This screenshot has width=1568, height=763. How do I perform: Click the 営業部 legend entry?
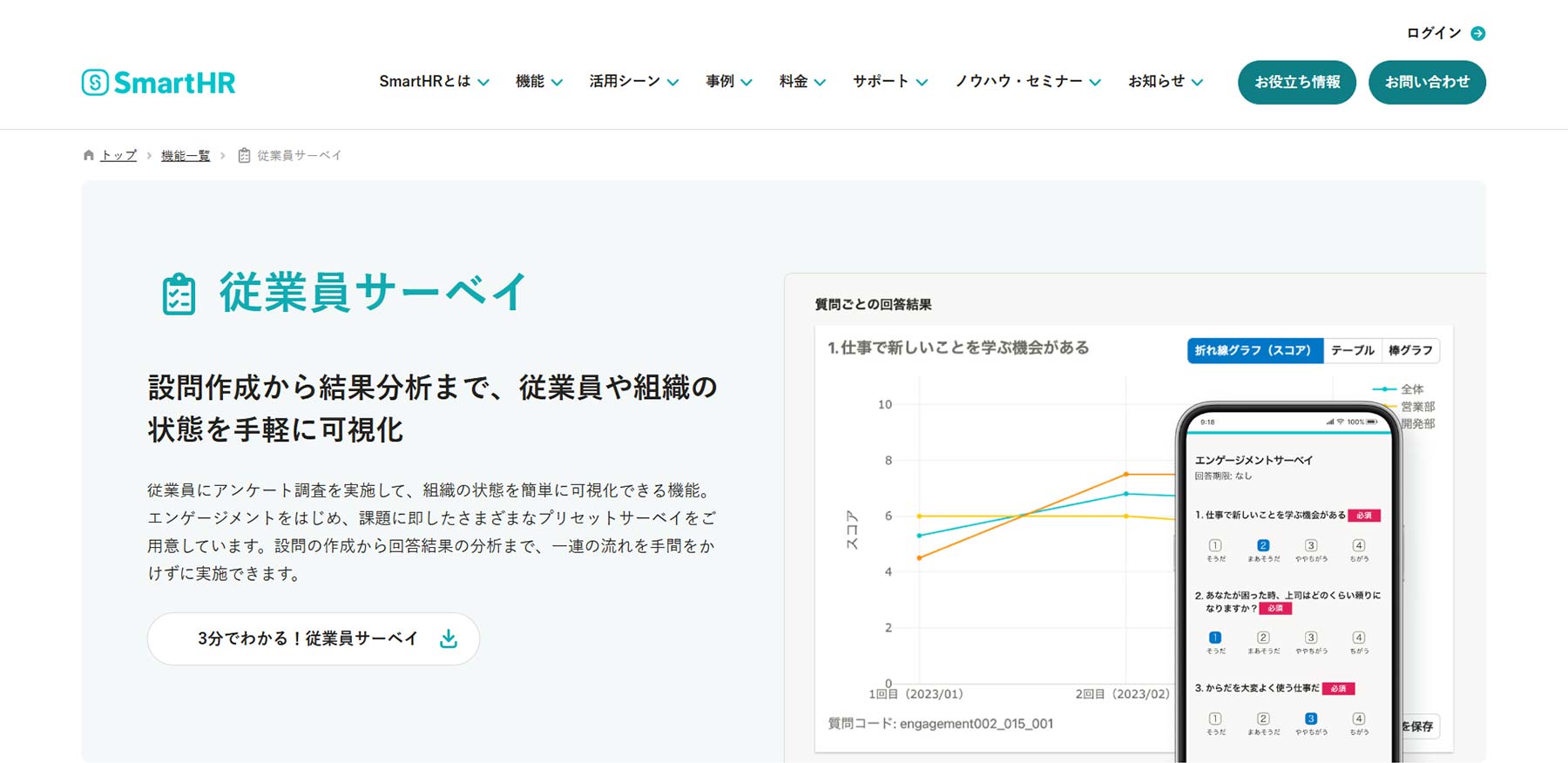coord(1417,407)
